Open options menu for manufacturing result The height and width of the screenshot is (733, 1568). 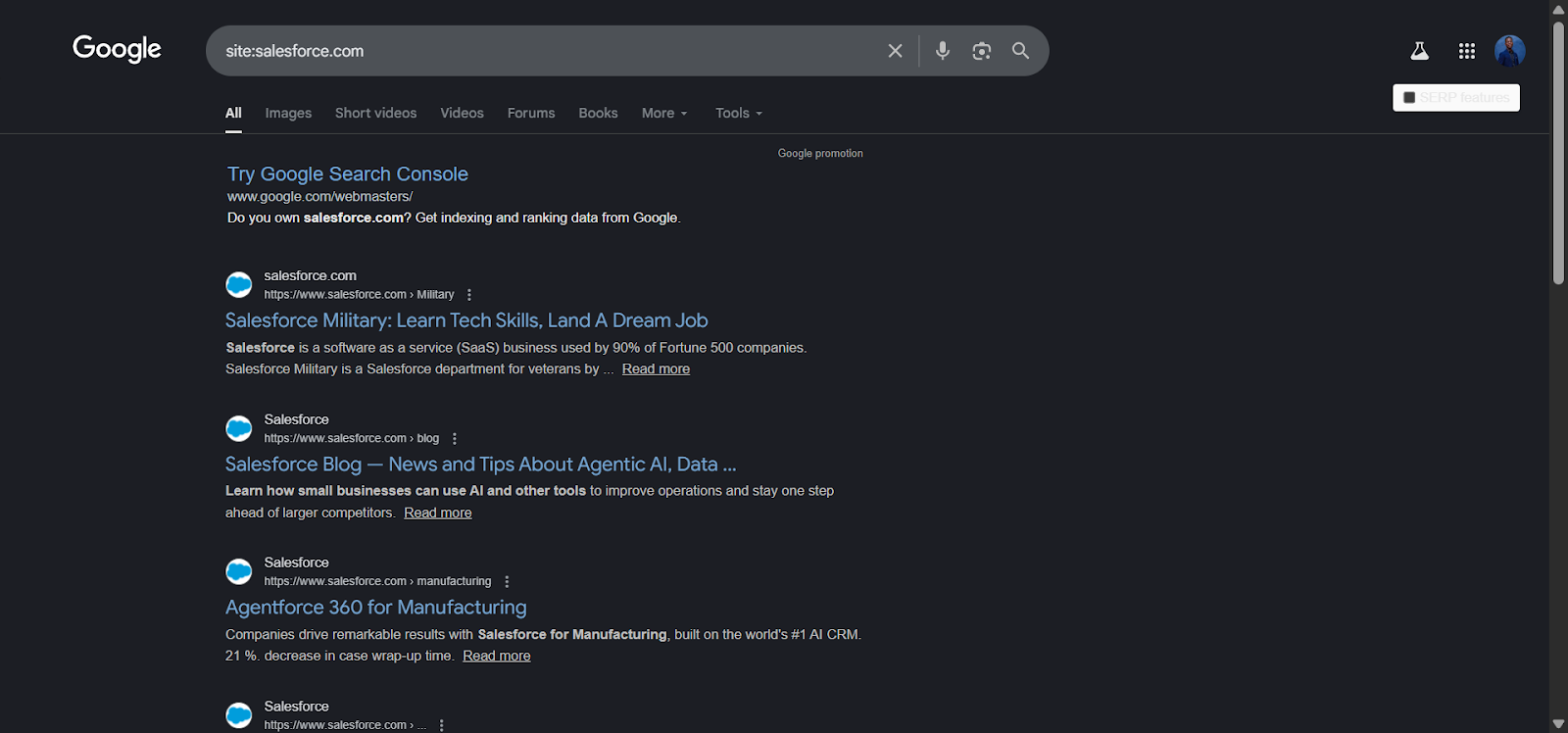click(x=507, y=582)
